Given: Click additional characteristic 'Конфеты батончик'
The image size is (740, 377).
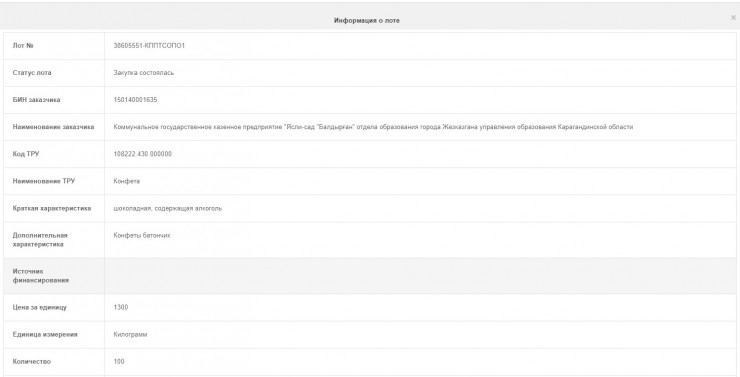Looking at the screenshot, I should (x=142, y=235).
